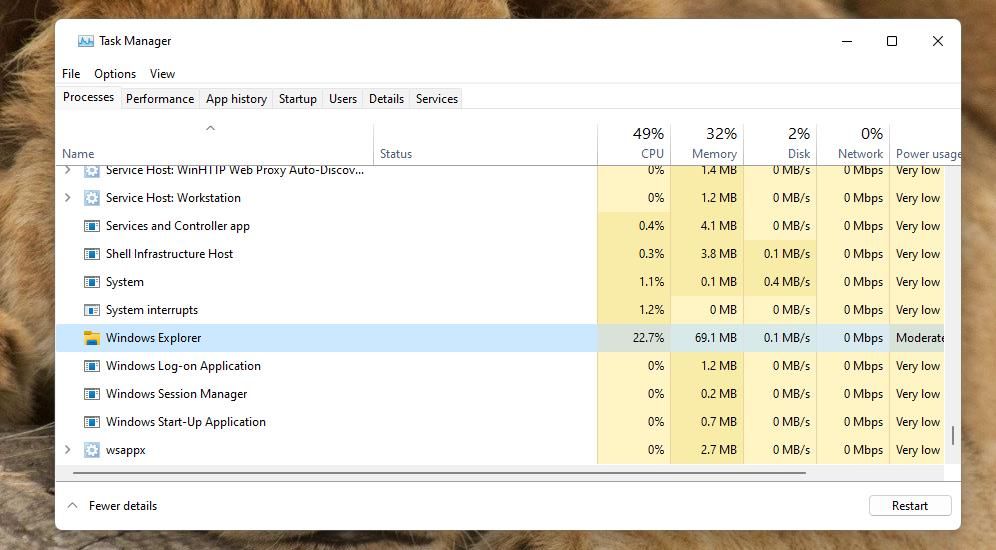The width and height of the screenshot is (996, 550).
Task: Click the wsappx gear icon
Action: pyautogui.click(x=92, y=450)
